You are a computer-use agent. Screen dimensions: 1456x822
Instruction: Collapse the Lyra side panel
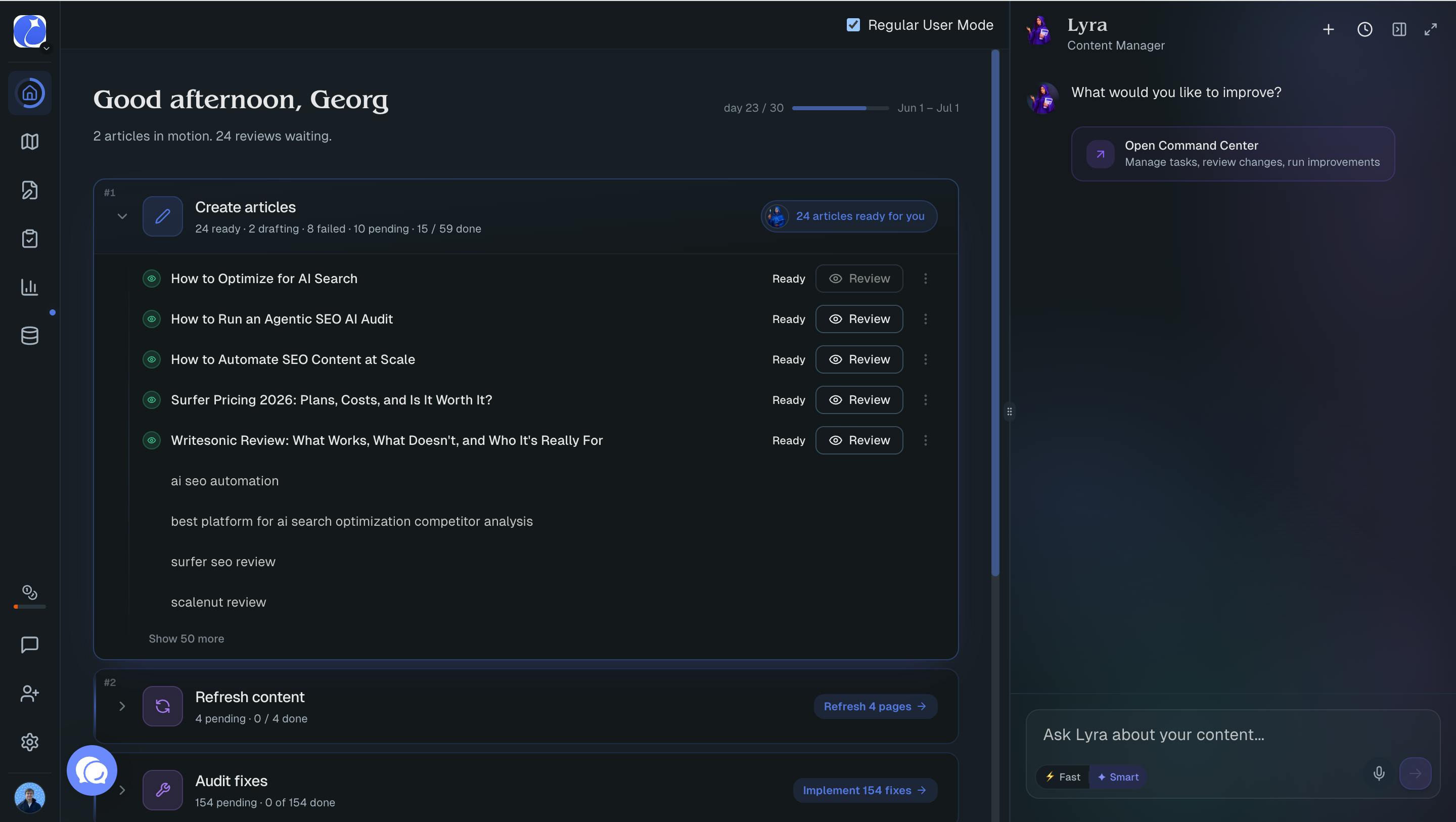click(1399, 29)
